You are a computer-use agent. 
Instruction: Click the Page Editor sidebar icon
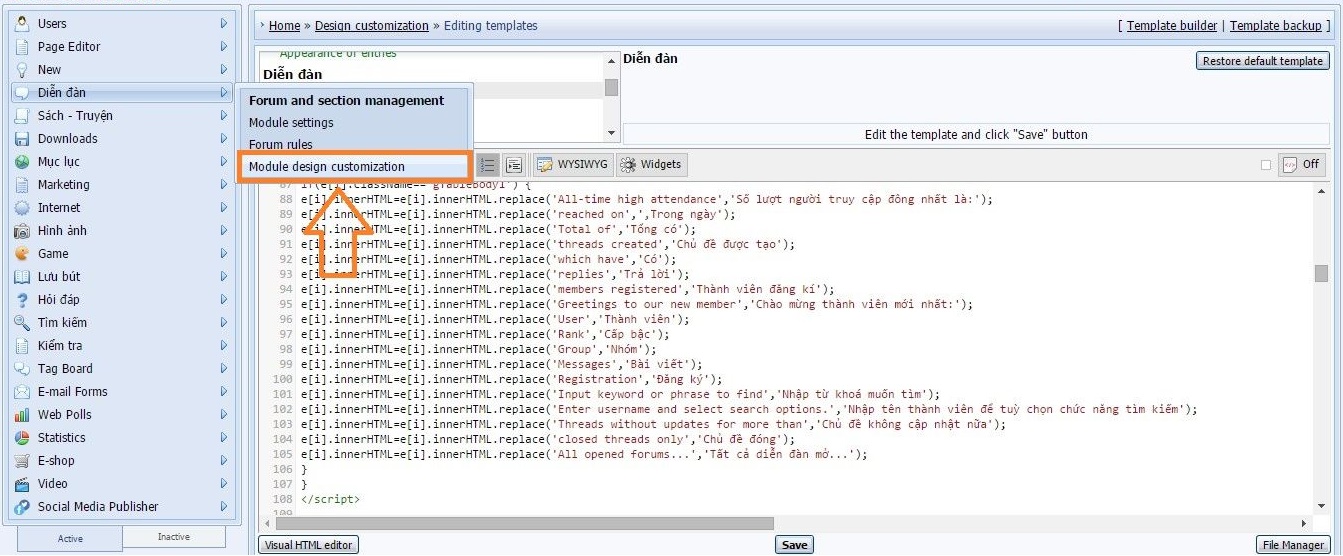click(x=22, y=46)
